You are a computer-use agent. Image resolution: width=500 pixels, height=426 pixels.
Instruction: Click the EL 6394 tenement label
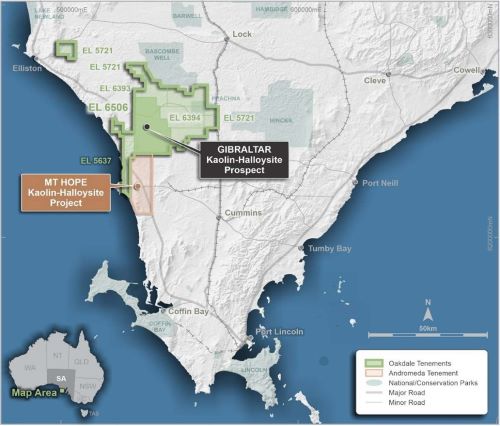pos(185,117)
